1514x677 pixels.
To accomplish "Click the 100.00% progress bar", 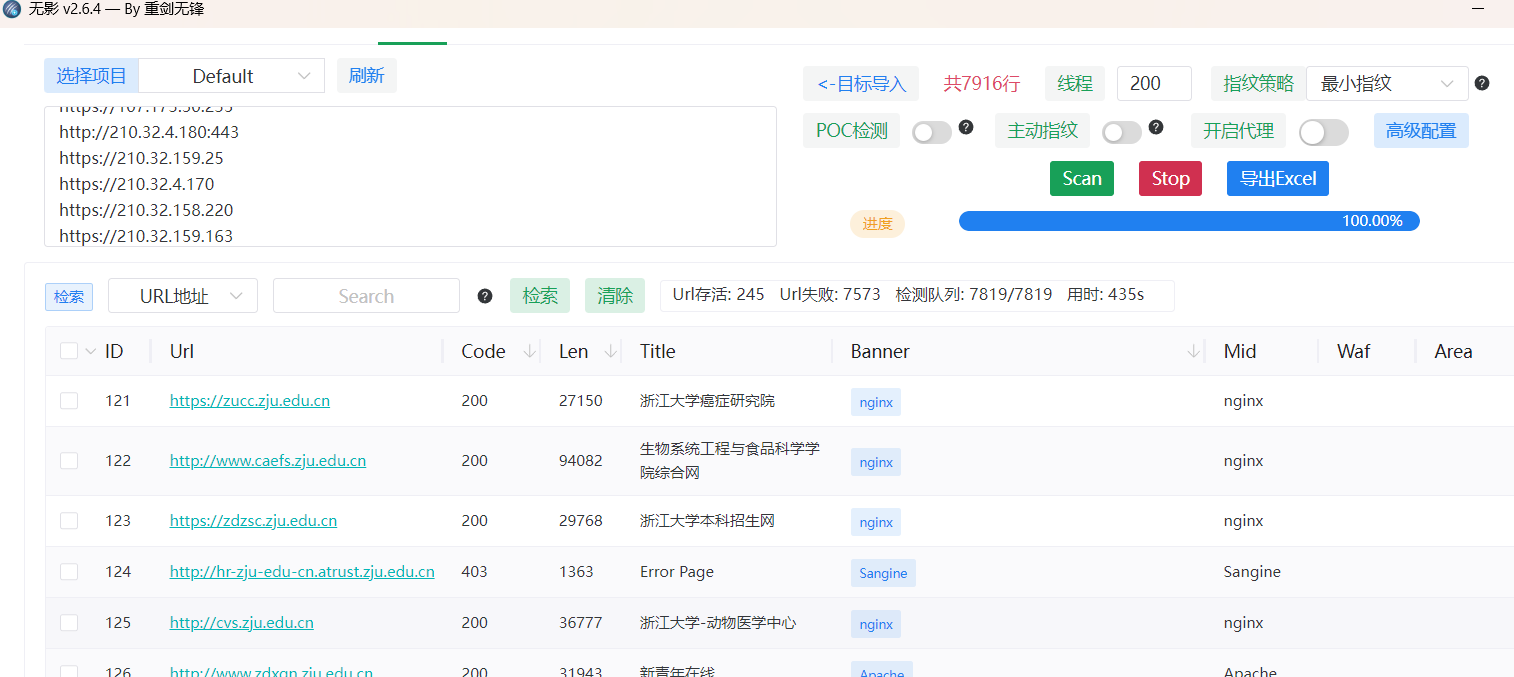I will click(x=1189, y=221).
